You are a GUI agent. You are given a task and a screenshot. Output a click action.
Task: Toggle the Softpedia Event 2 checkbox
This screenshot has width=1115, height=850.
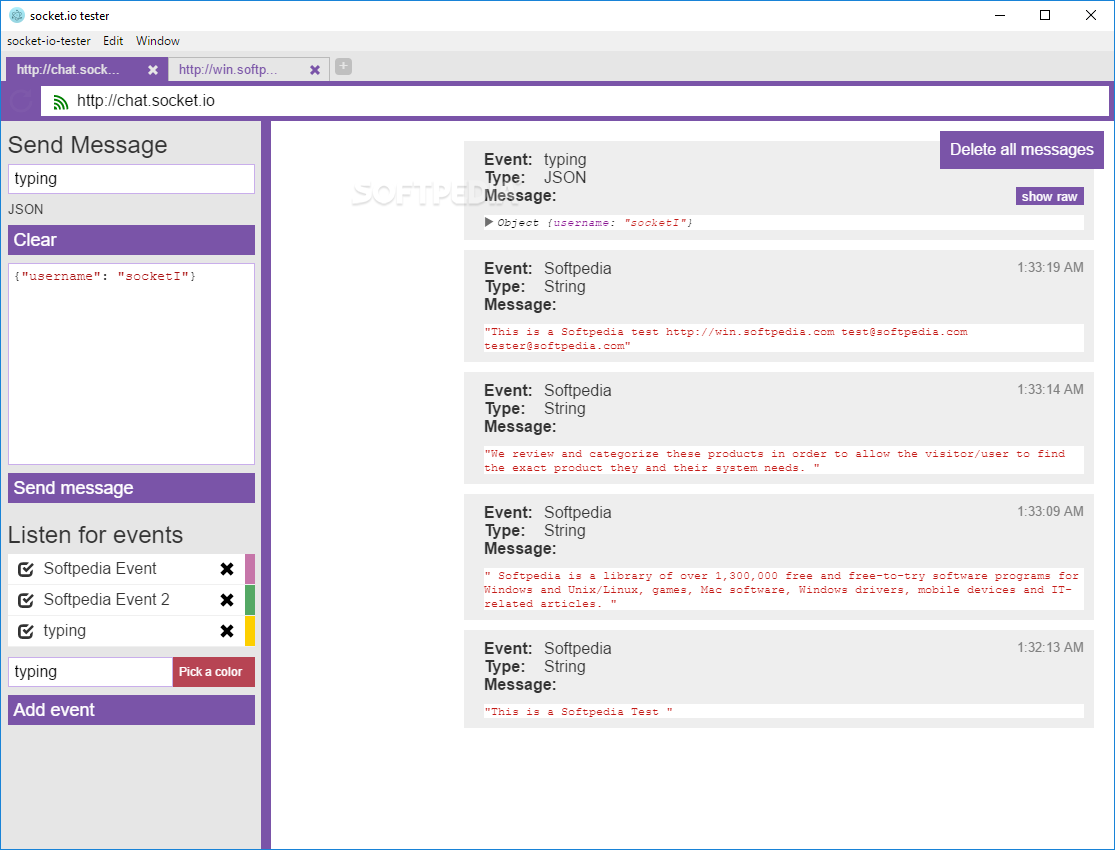click(26, 600)
